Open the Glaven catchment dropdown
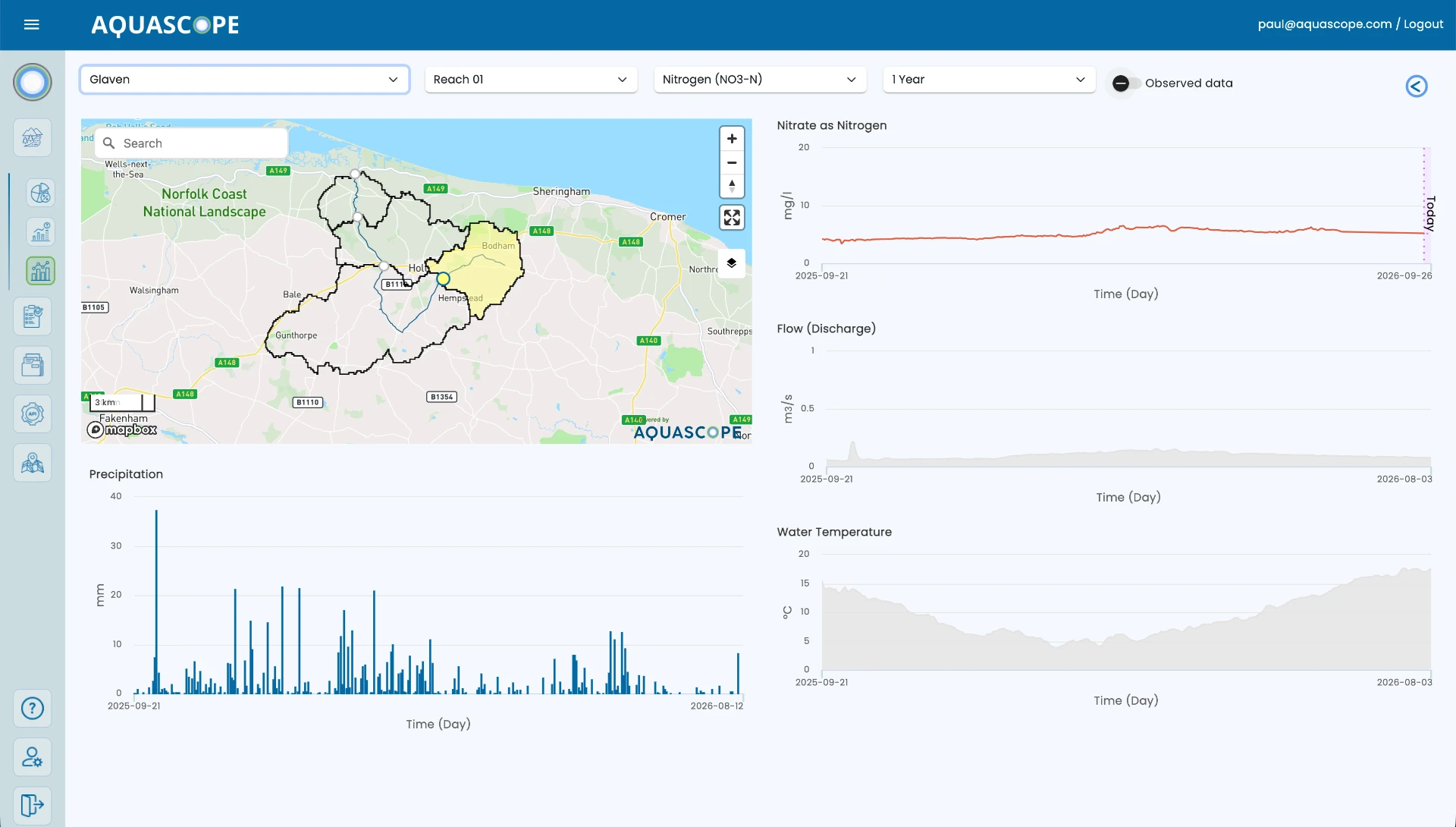This screenshot has width=1456, height=827. point(244,80)
